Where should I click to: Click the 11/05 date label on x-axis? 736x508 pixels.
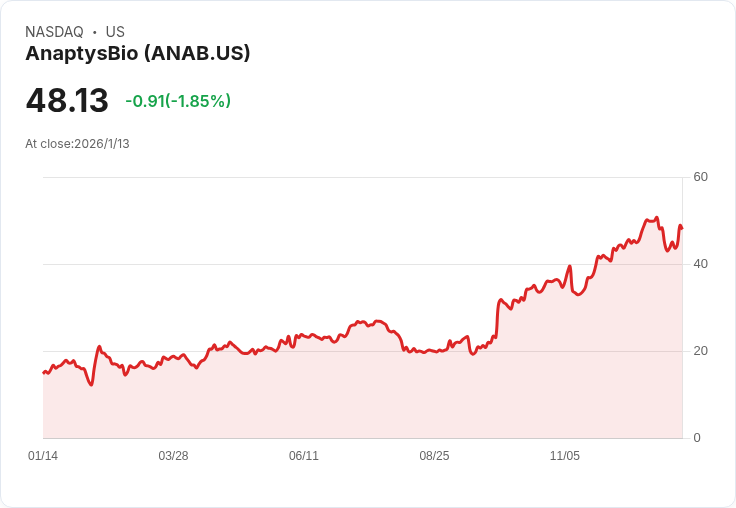point(565,455)
